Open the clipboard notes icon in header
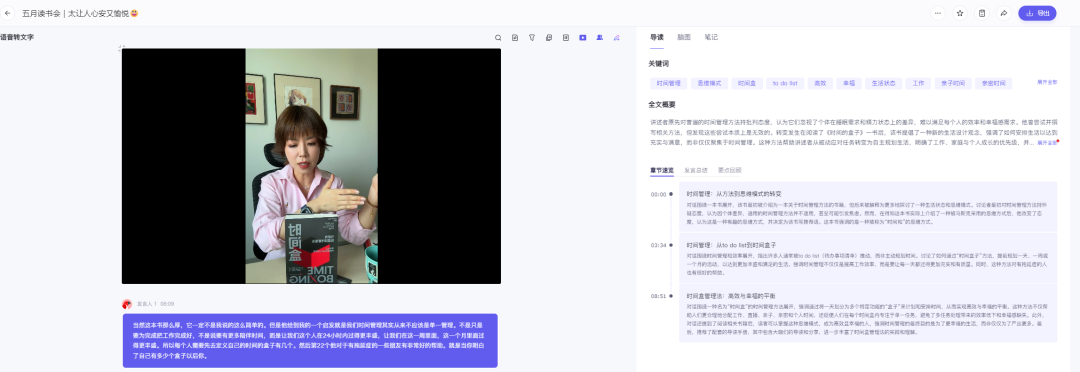 pos(982,13)
